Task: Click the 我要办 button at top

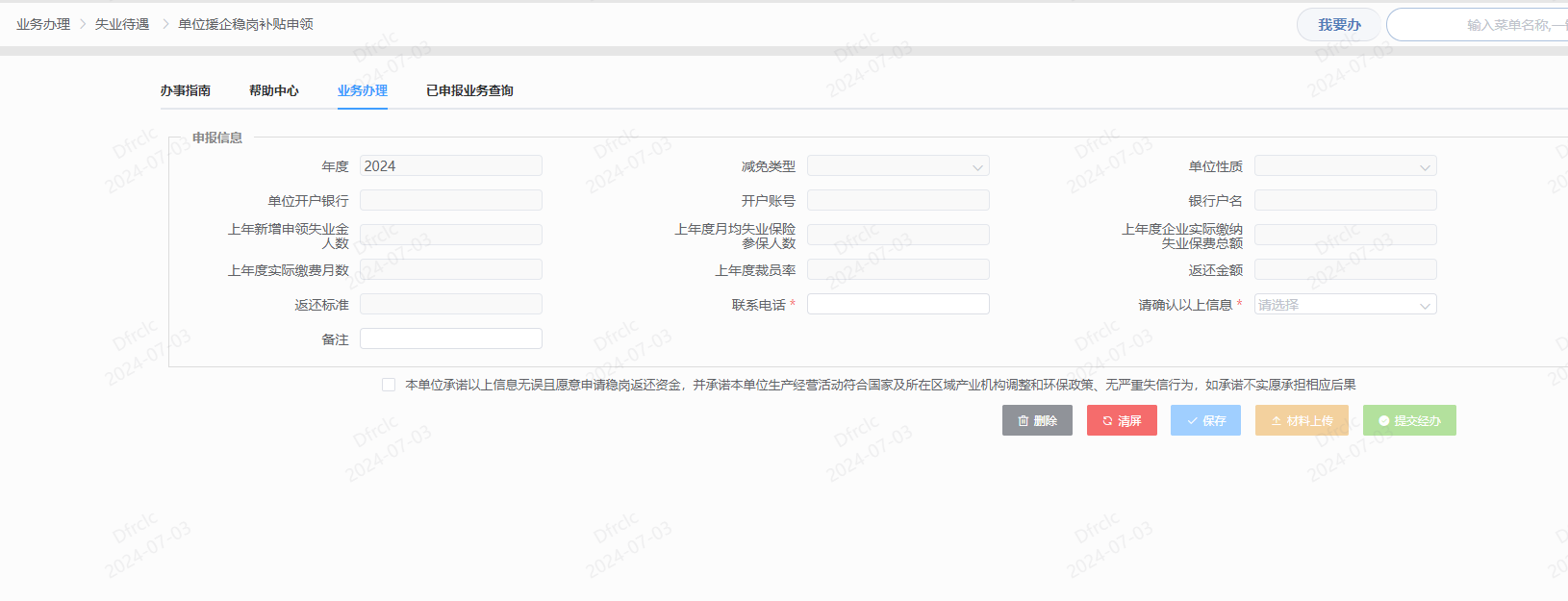Action: 1338,25
